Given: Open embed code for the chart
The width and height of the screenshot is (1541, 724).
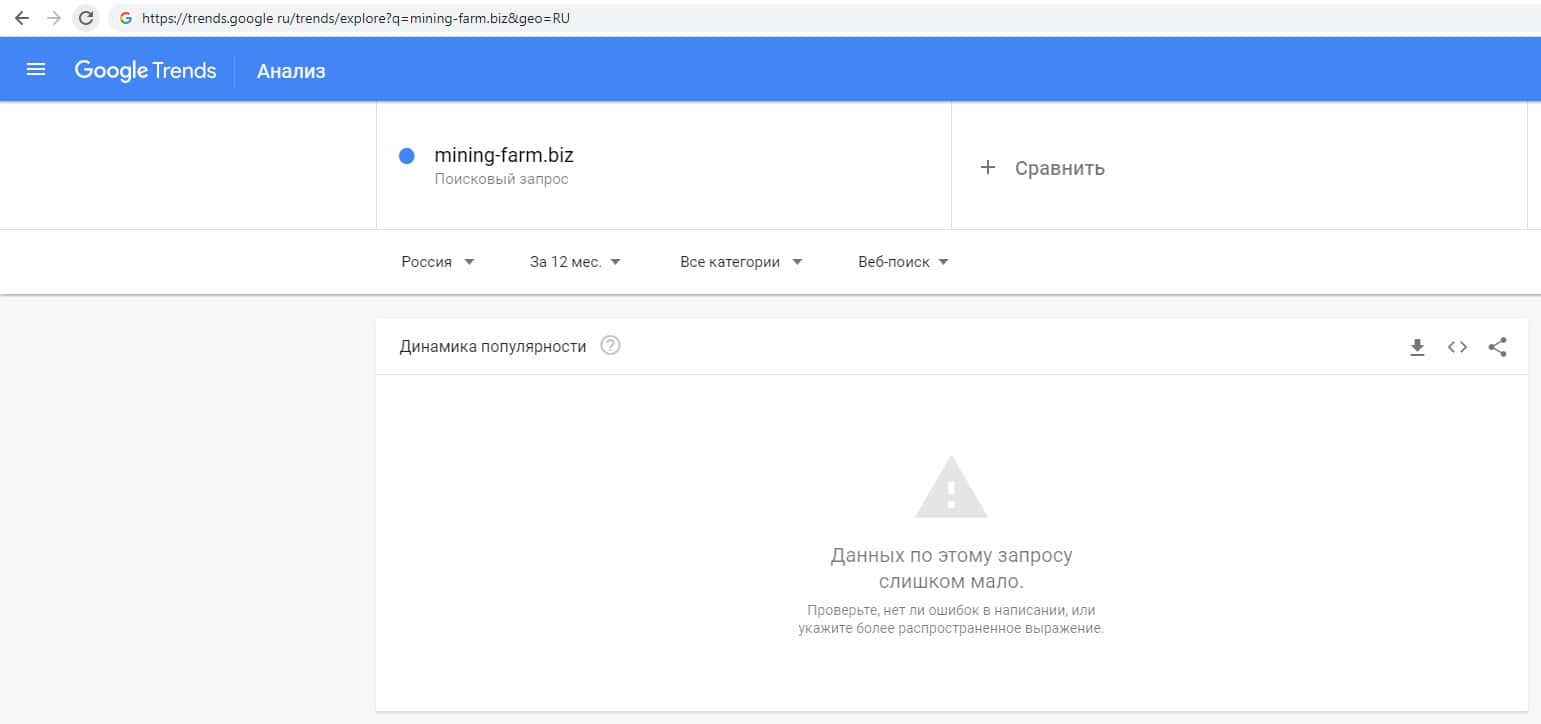Looking at the screenshot, I should [1457, 347].
